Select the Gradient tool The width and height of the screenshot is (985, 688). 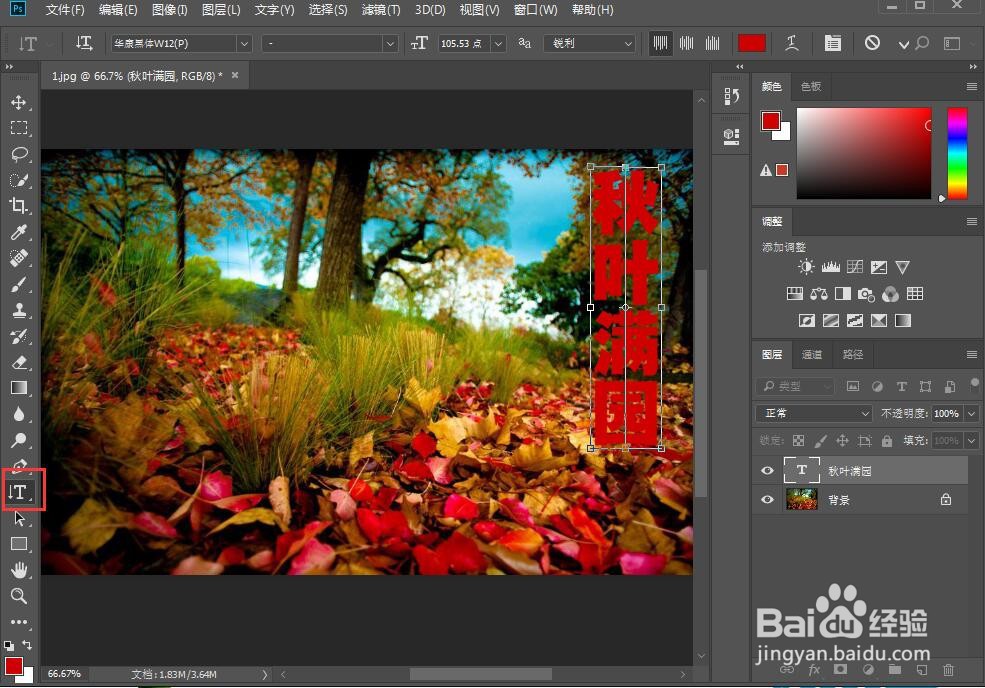pos(18,388)
